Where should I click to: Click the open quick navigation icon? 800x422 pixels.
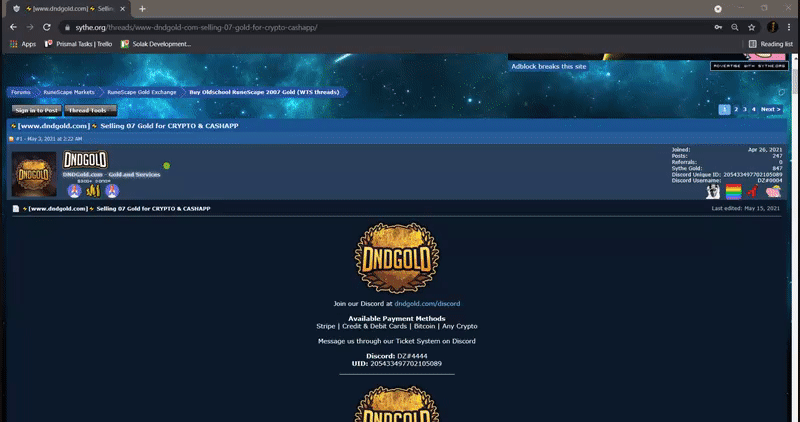click(x=782, y=92)
